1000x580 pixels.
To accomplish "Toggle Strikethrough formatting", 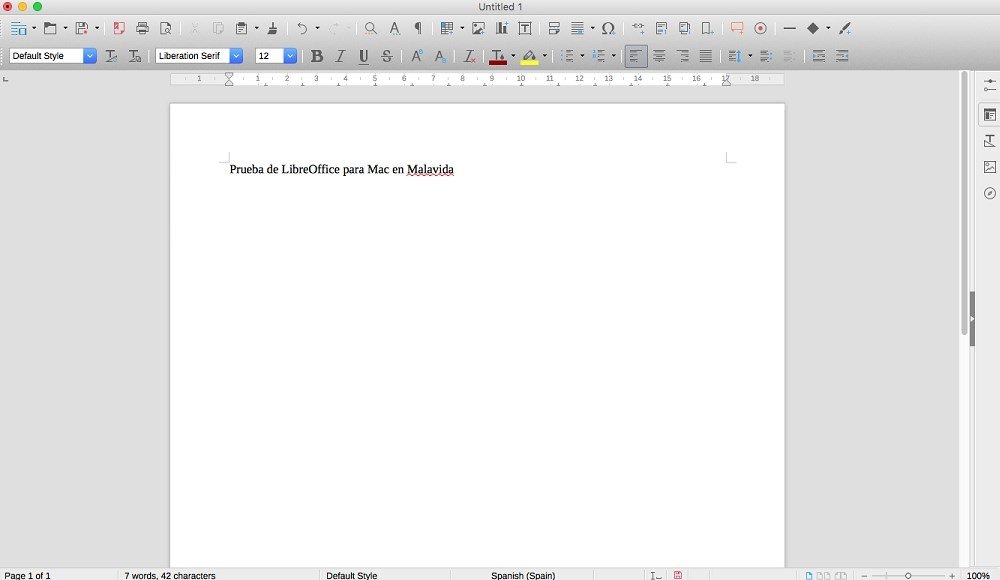I will [x=386, y=56].
